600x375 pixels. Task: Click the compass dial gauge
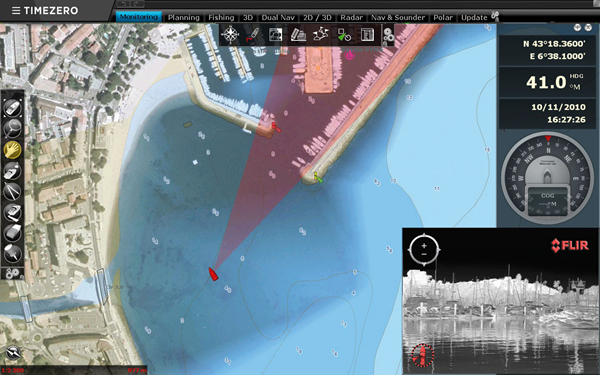pyautogui.click(x=547, y=178)
